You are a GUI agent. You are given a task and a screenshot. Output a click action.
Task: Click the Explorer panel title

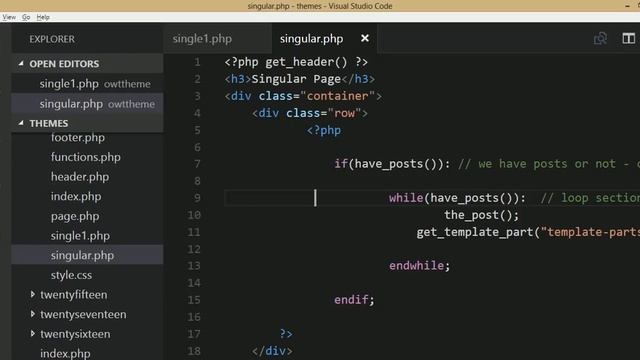pos(52,39)
